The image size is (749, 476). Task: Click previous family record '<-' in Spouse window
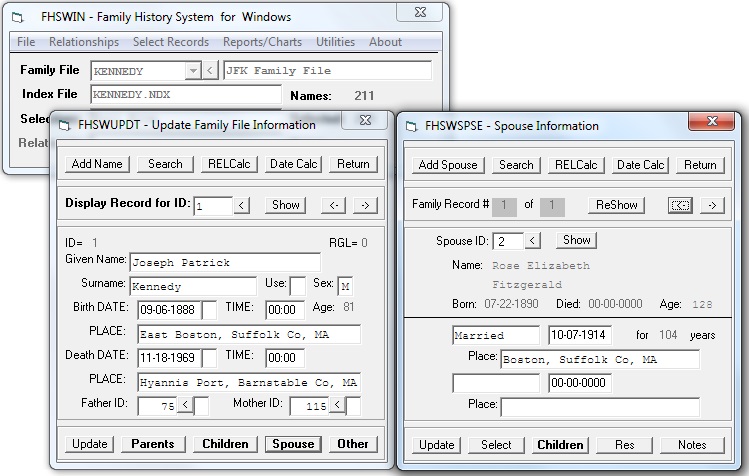pyautogui.click(x=680, y=206)
